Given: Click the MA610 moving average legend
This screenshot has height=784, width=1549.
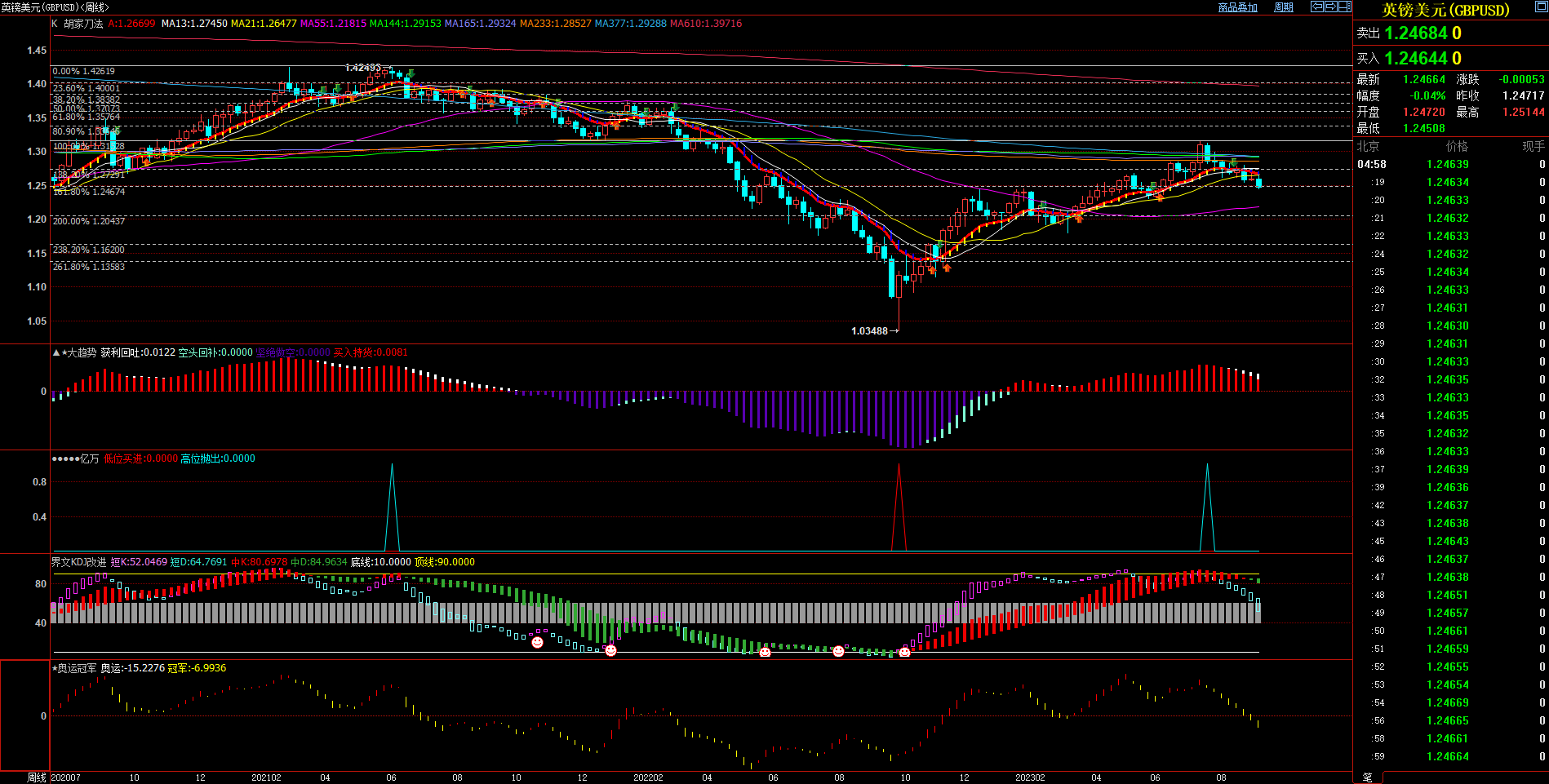Looking at the screenshot, I should tap(705, 24).
